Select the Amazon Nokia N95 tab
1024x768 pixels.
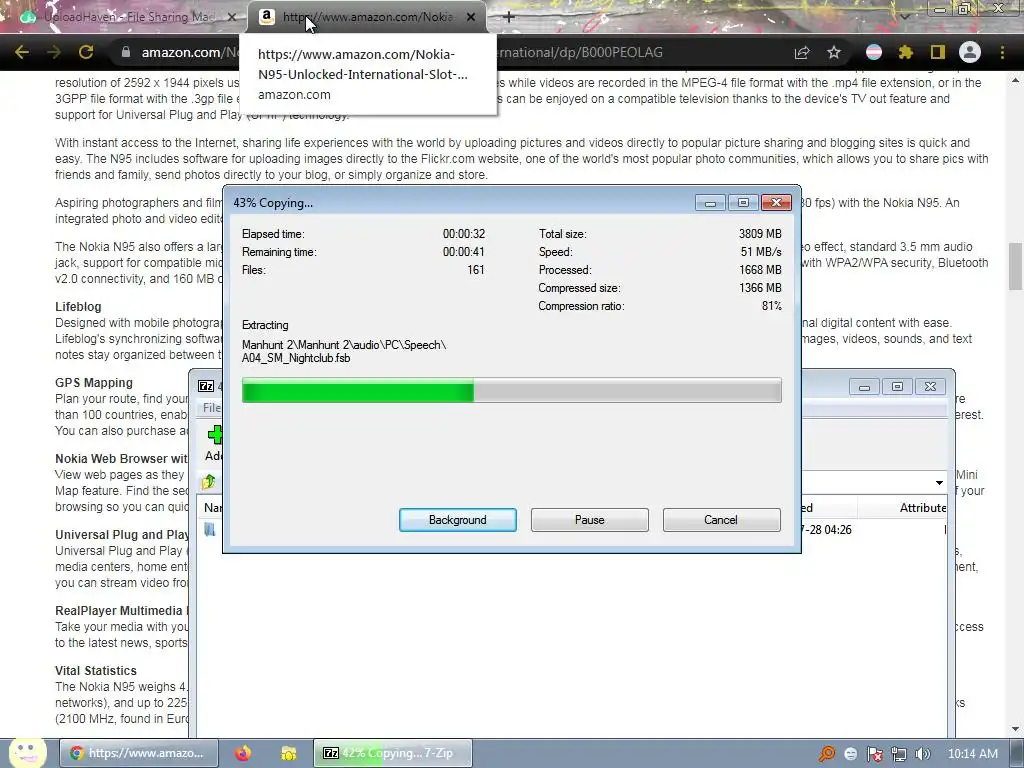point(367,17)
